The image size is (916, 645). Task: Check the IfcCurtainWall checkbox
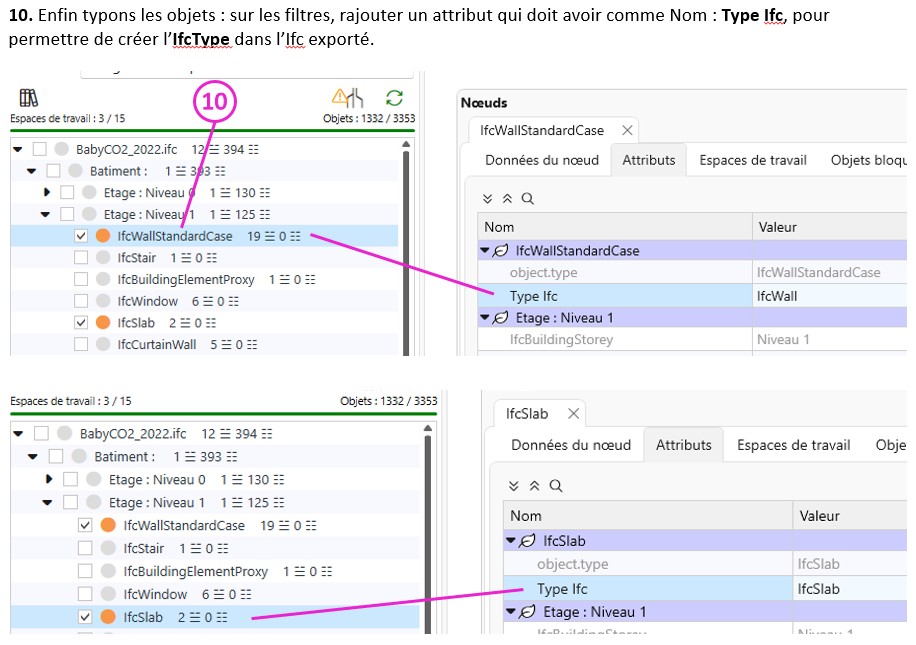[x=81, y=344]
